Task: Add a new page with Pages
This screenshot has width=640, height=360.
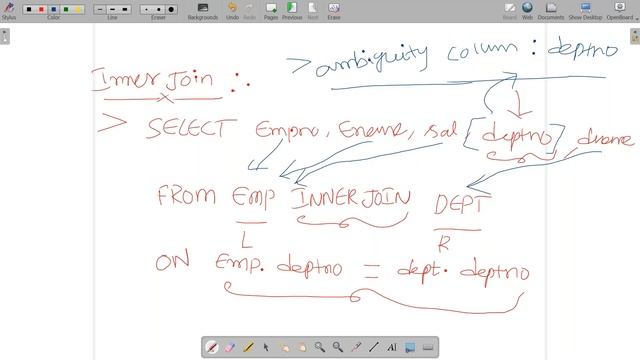Action: (x=271, y=11)
